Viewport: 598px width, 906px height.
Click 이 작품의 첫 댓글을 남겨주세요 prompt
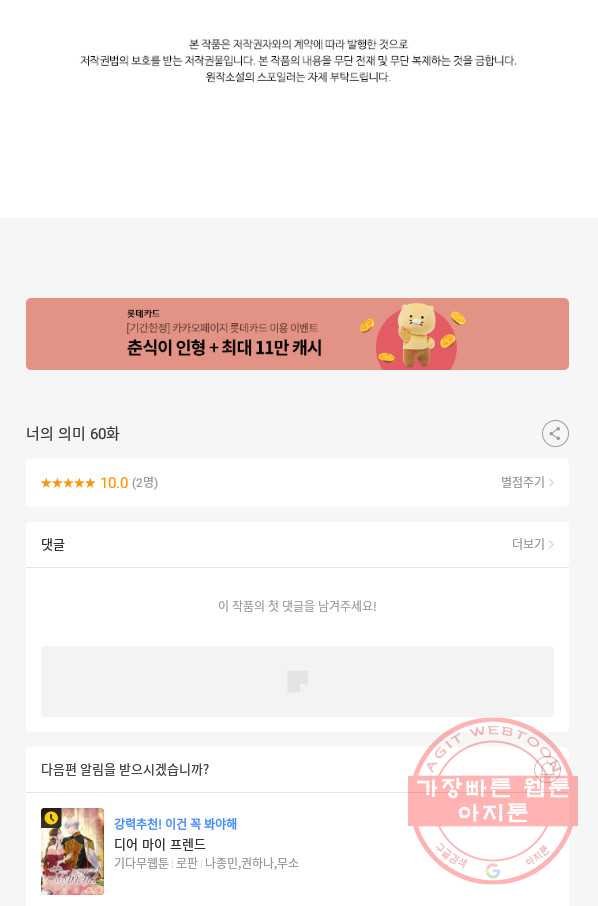[297, 606]
